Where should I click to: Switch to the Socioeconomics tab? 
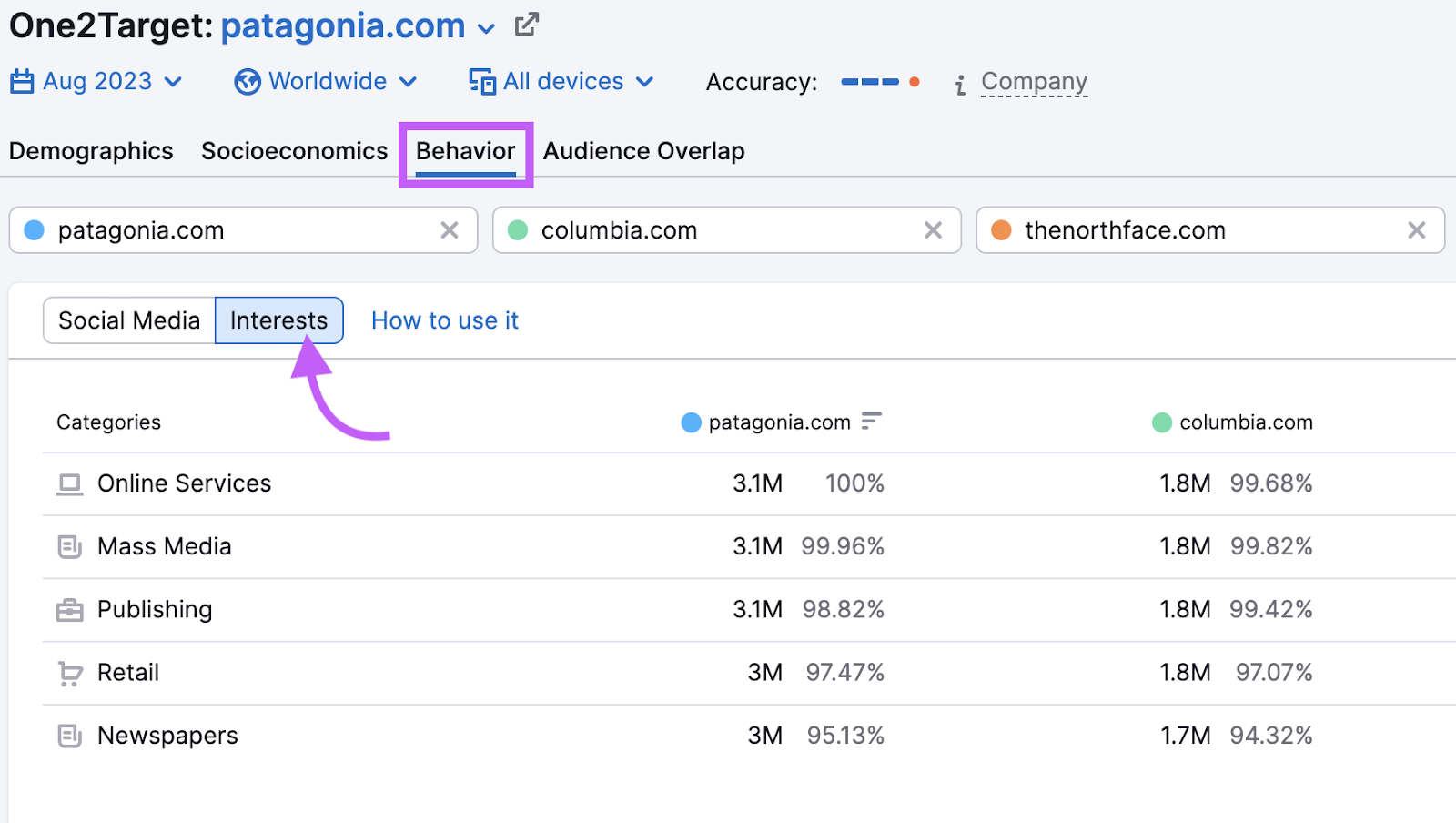tap(294, 151)
